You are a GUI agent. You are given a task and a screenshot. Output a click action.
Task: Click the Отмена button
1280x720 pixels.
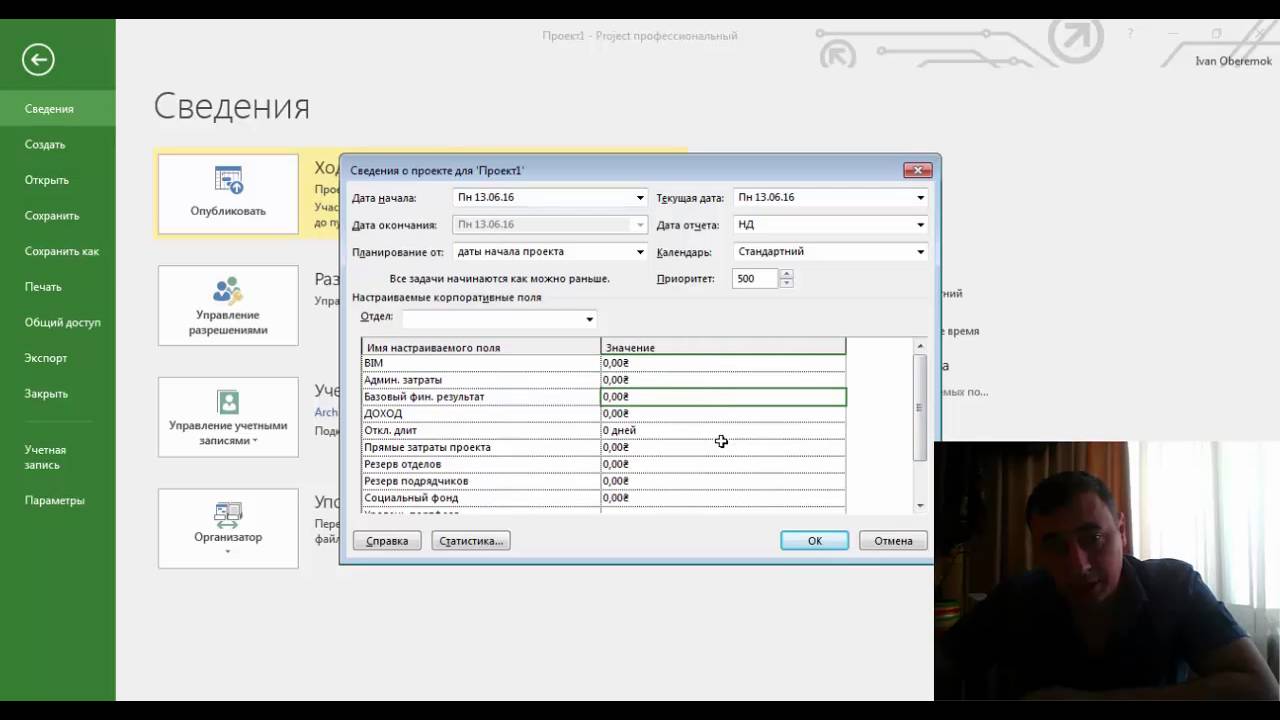893,541
